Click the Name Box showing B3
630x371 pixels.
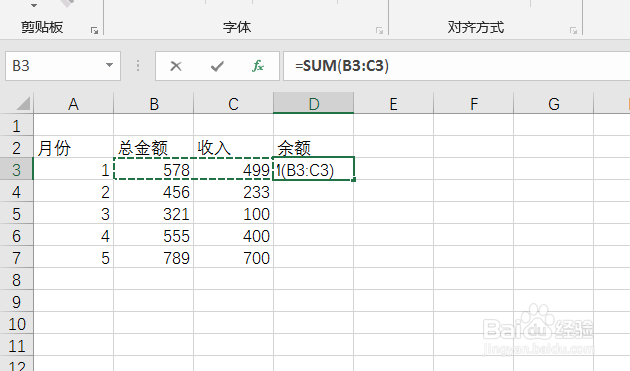tap(63, 66)
